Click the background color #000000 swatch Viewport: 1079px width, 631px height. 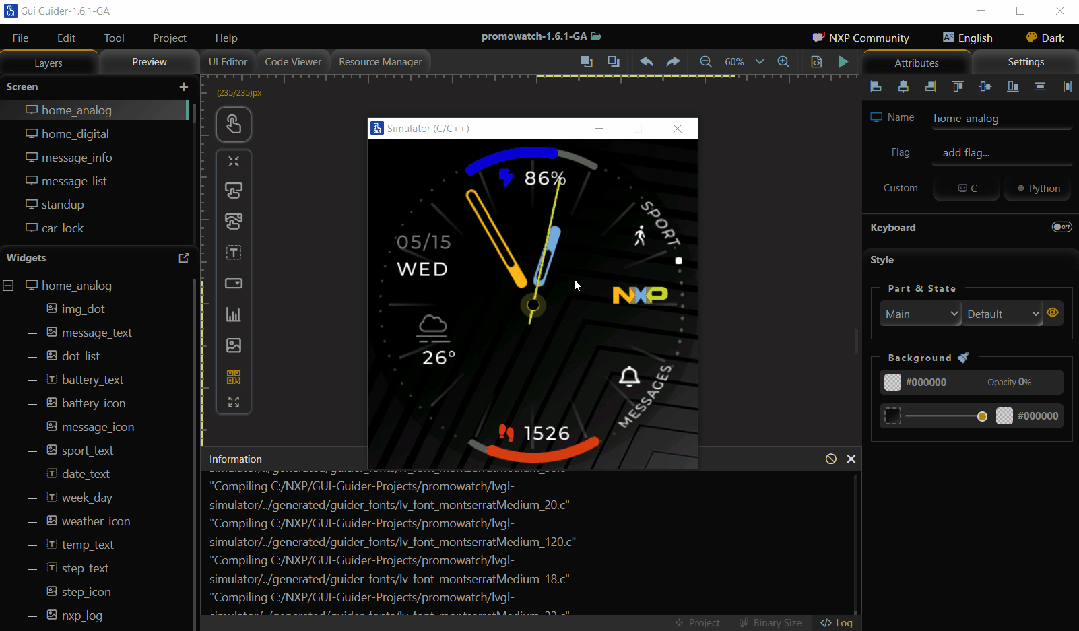coord(892,382)
